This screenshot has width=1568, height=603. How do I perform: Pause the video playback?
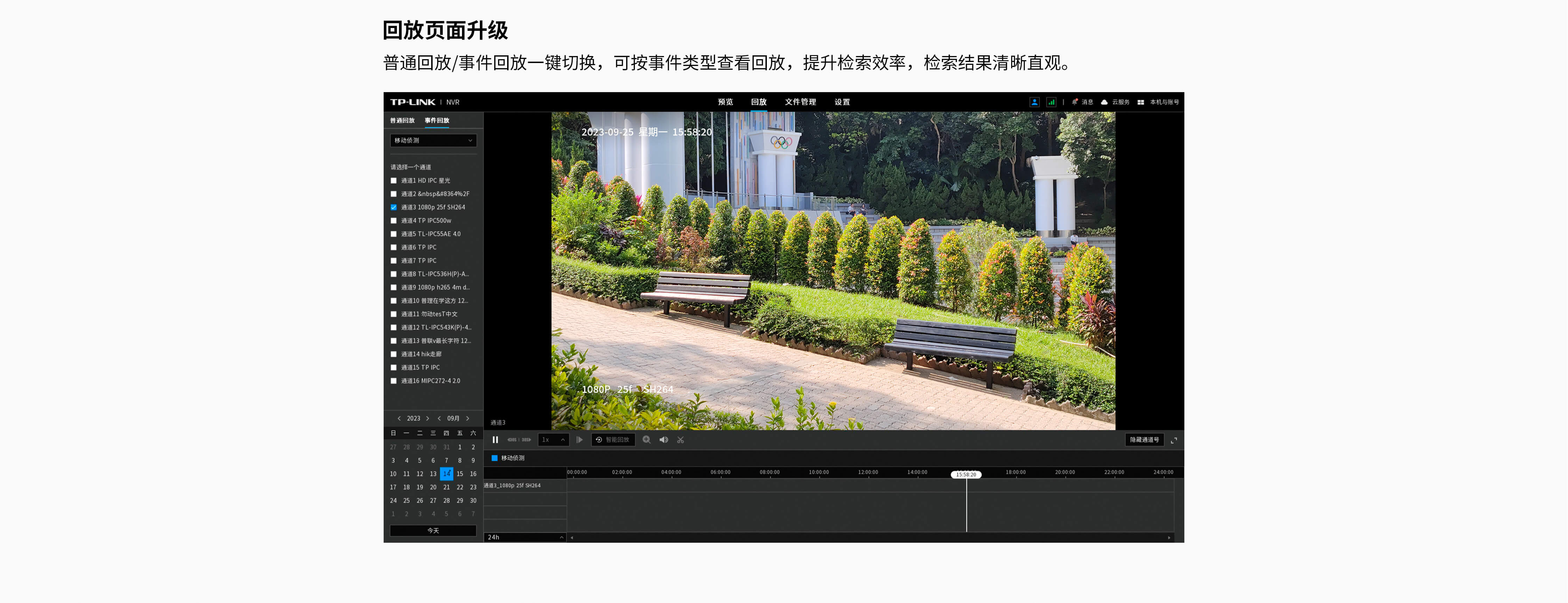(495, 440)
